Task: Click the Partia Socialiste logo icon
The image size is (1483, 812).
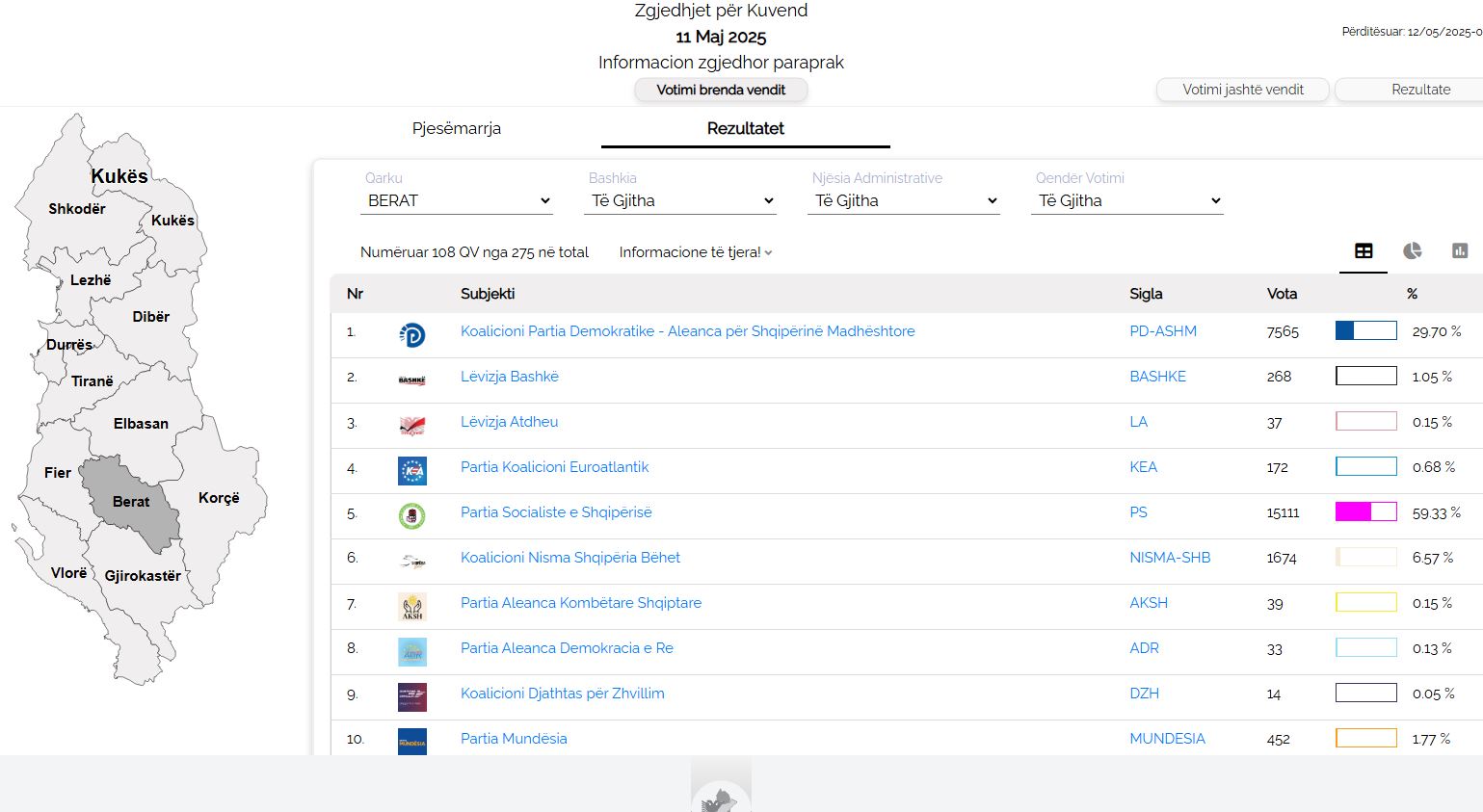Action: pos(411,516)
